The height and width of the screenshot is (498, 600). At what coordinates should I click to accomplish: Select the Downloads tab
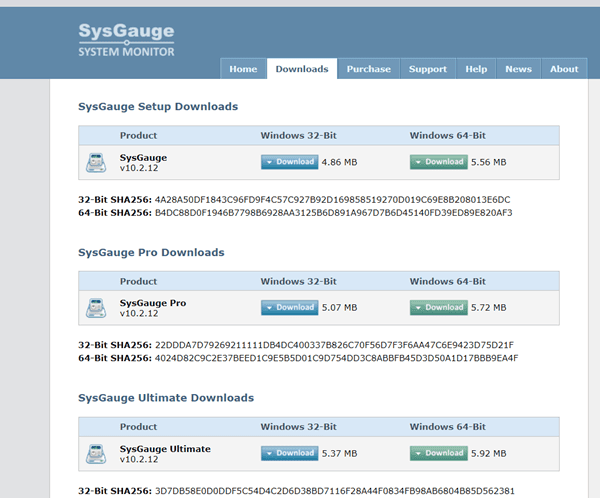point(302,69)
